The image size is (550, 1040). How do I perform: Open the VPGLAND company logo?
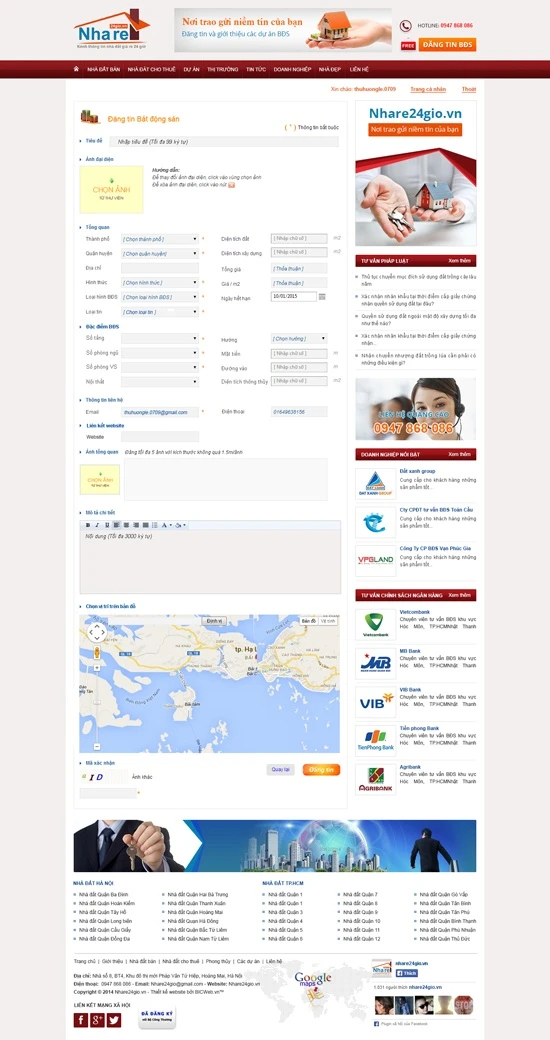[x=376, y=560]
